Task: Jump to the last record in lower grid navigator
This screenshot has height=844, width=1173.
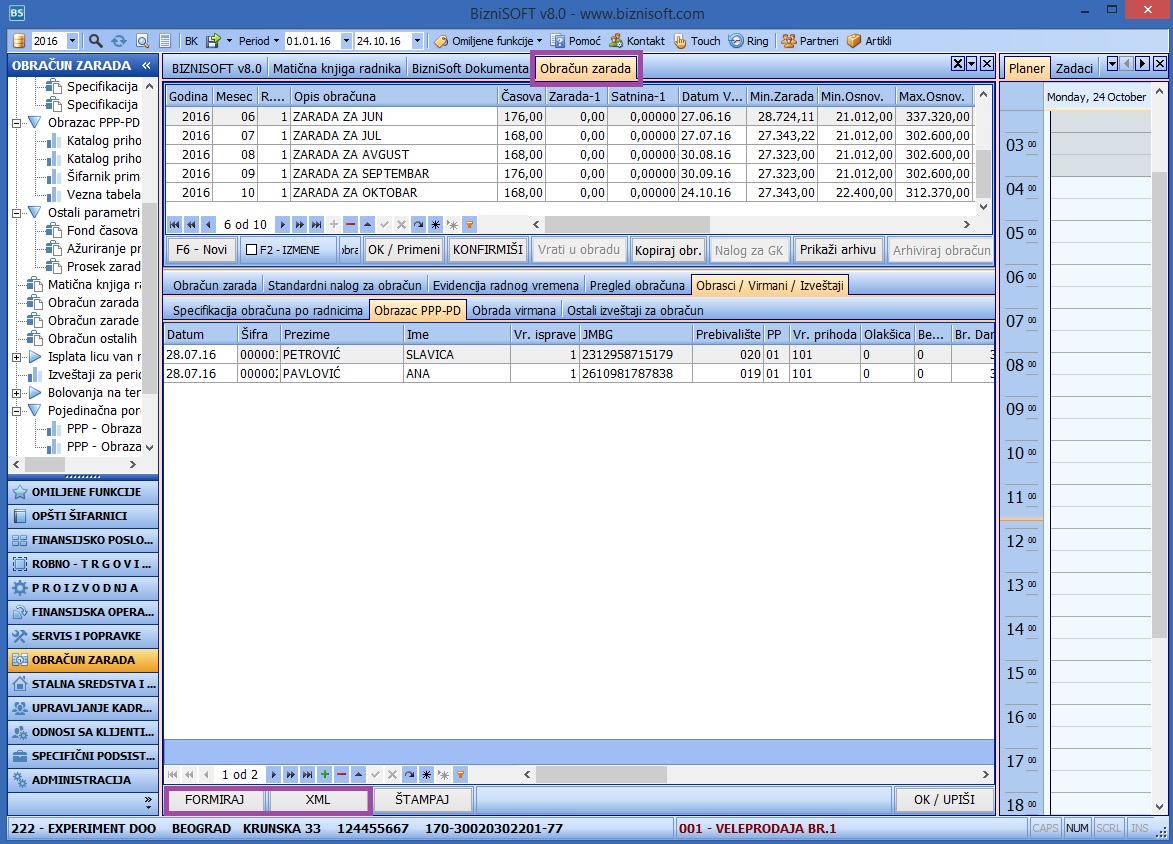Action: coord(307,774)
